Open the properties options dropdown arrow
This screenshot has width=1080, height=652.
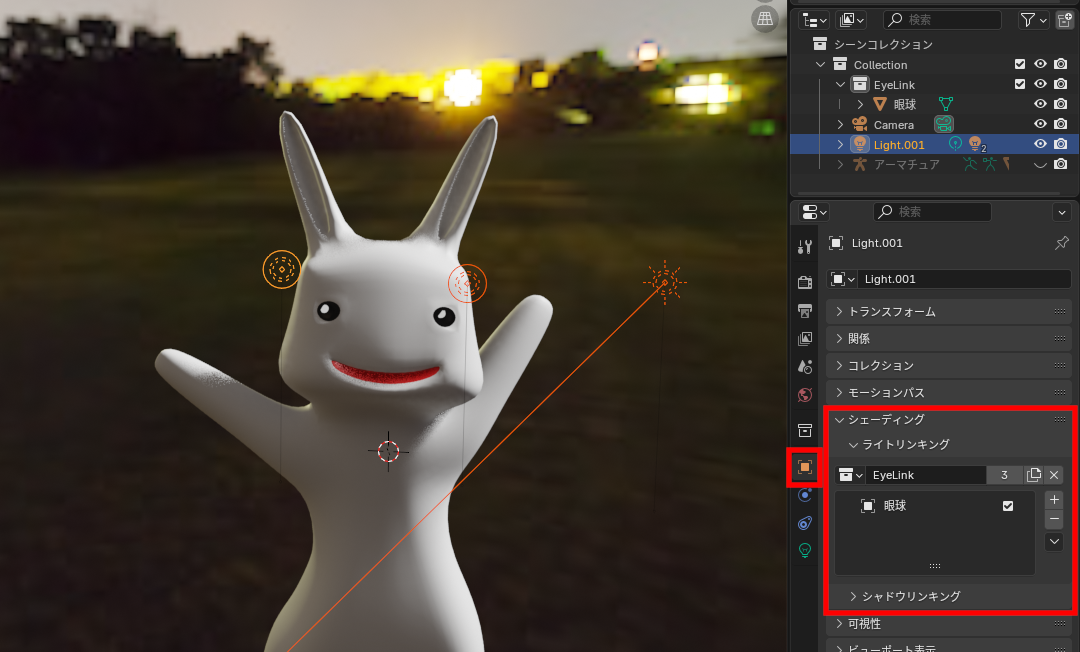click(x=1061, y=212)
